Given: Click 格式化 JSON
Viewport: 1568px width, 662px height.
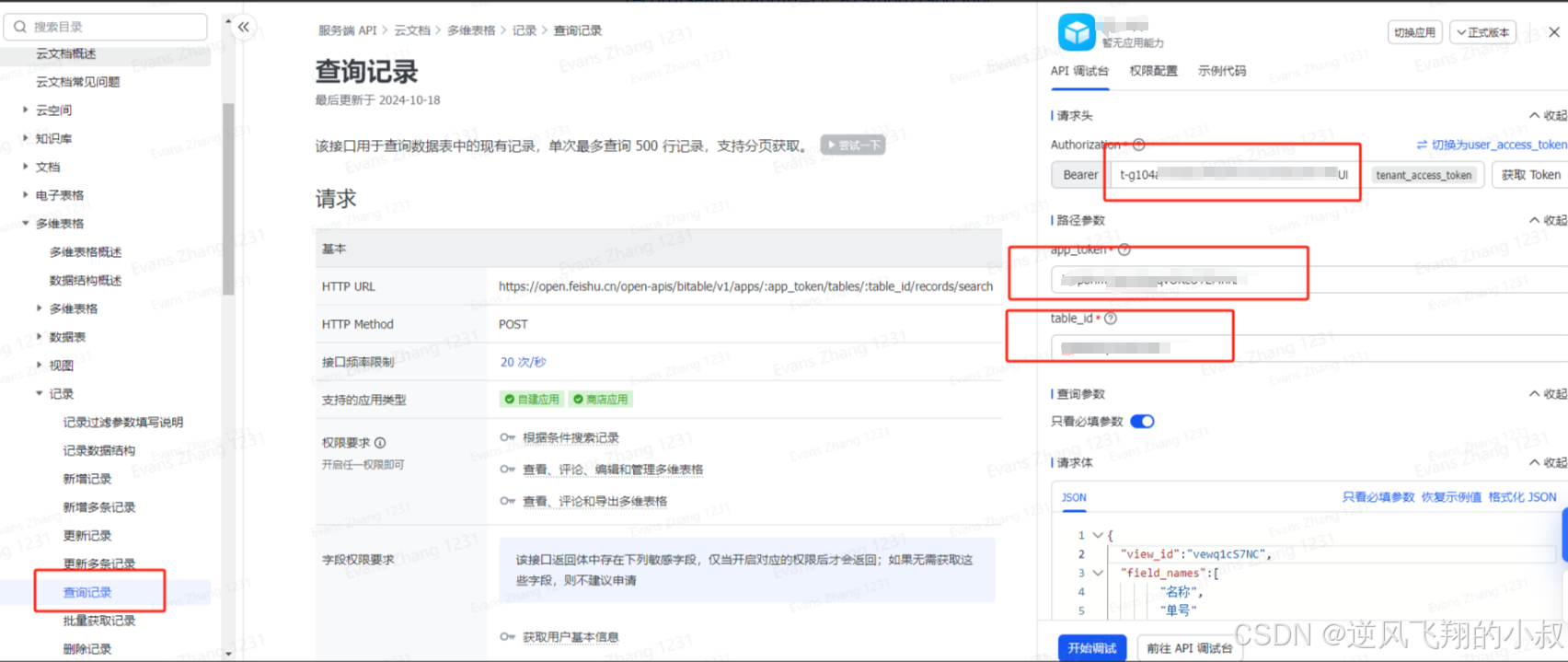Looking at the screenshot, I should tap(1523, 497).
